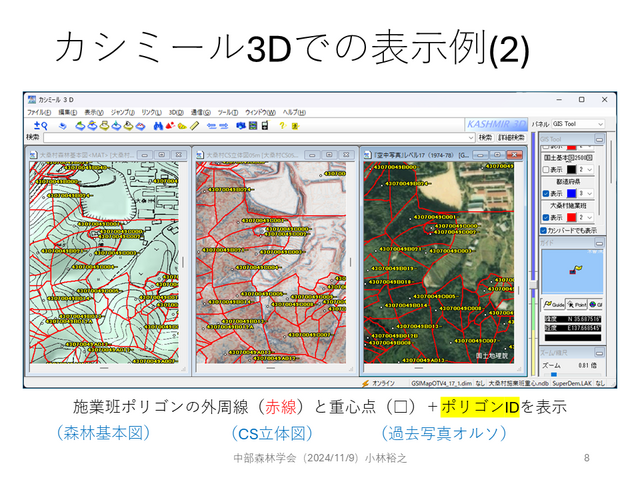Viewport: 640px width, 480px height.
Task: Collapse the ガイド panel section
Action: (599, 243)
